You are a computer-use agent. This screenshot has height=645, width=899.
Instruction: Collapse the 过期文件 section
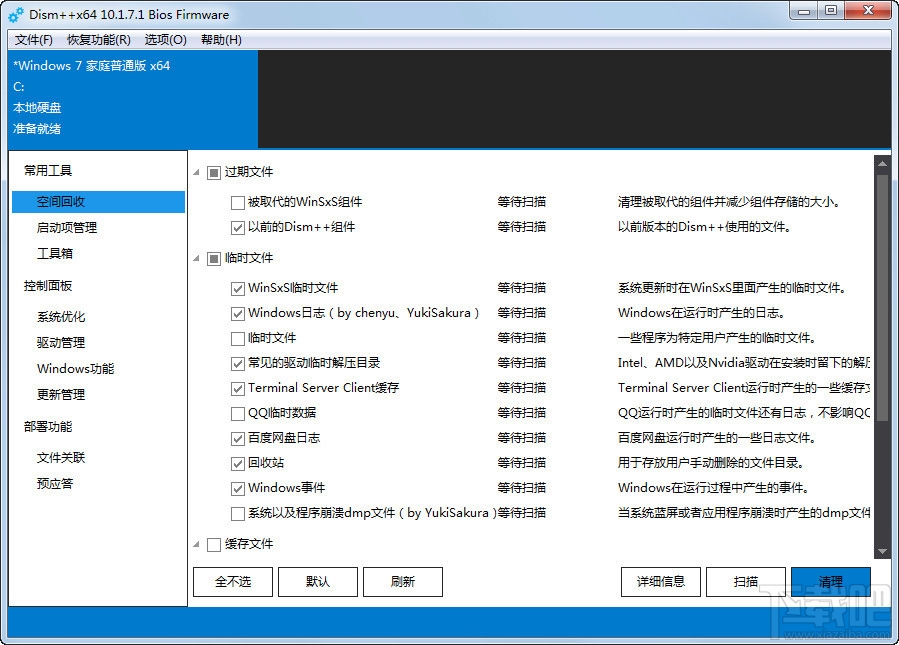click(x=196, y=172)
